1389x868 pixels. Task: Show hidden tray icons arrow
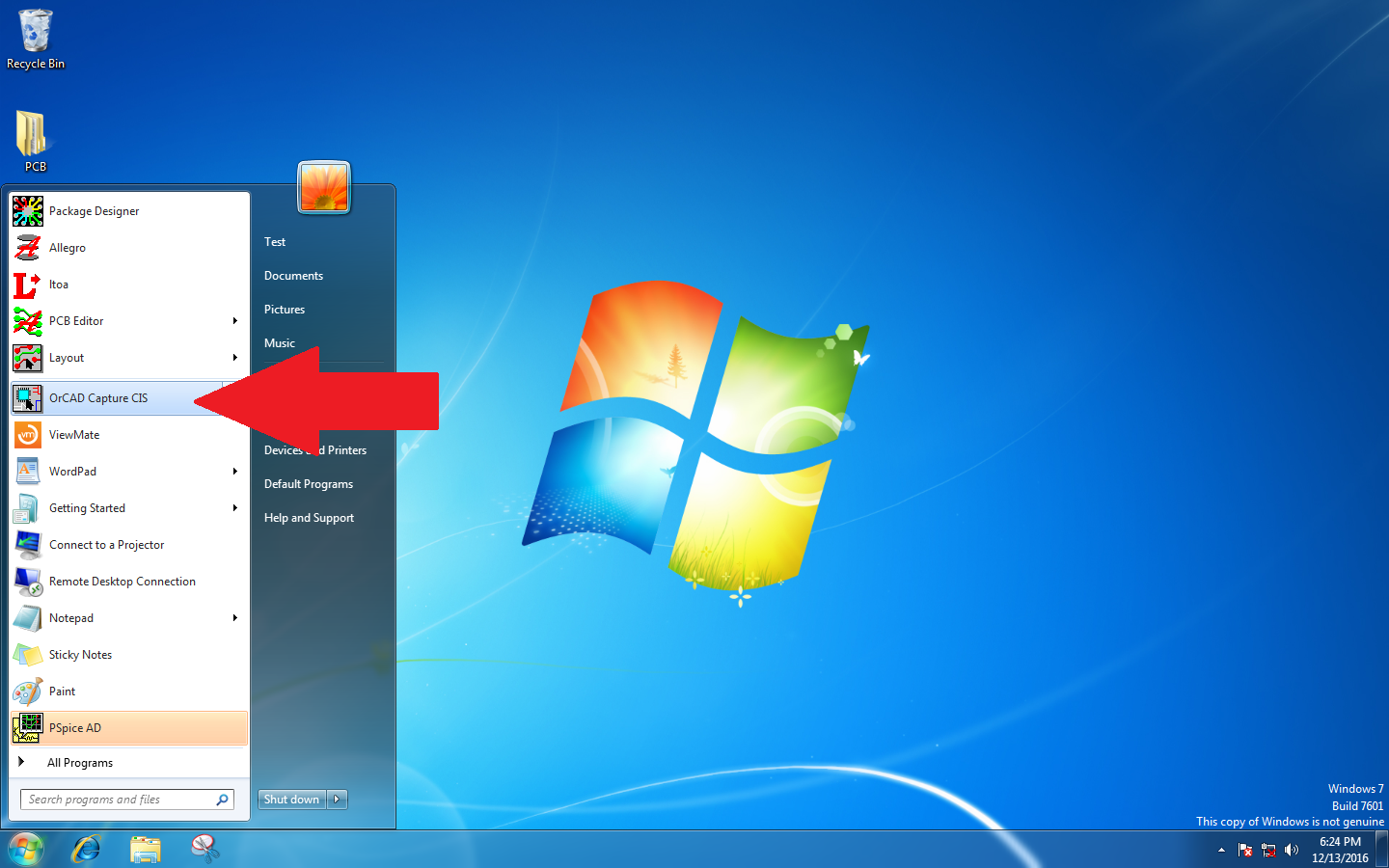[1221, 851]
